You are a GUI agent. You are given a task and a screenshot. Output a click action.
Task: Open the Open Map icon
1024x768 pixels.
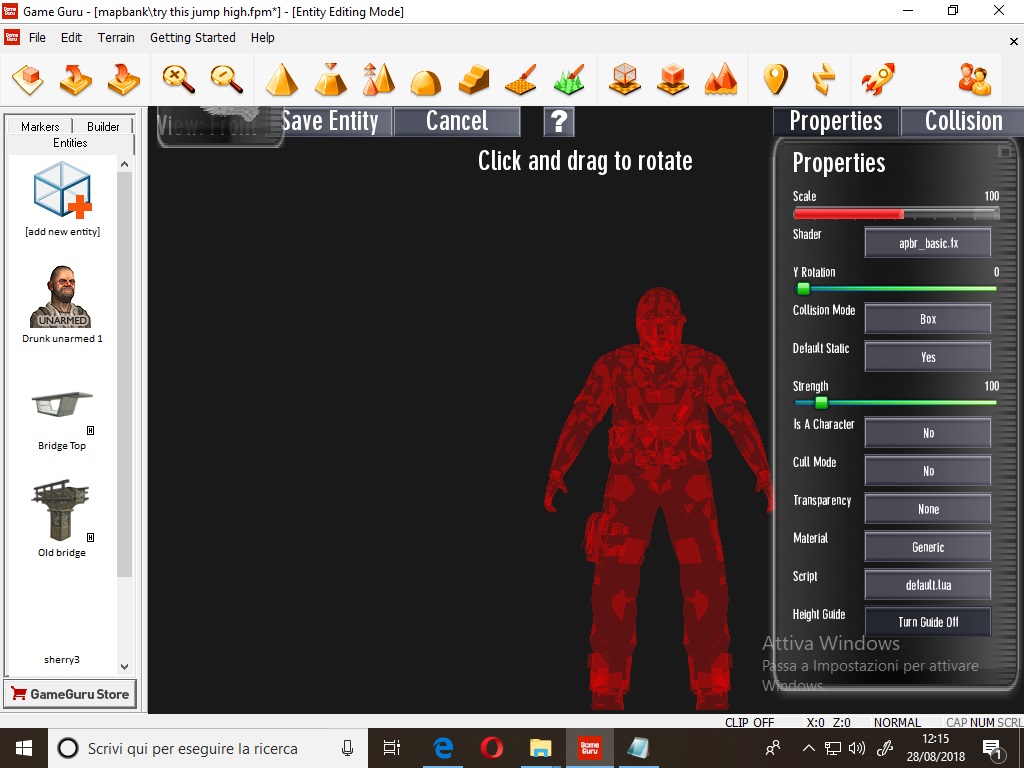[76, 78]
